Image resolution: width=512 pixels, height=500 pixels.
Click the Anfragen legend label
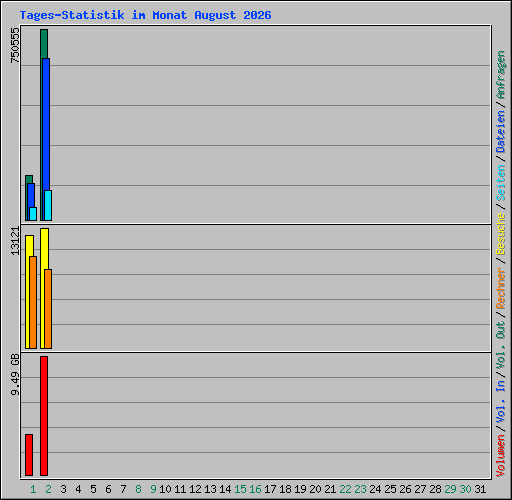(x=501, y=75)
